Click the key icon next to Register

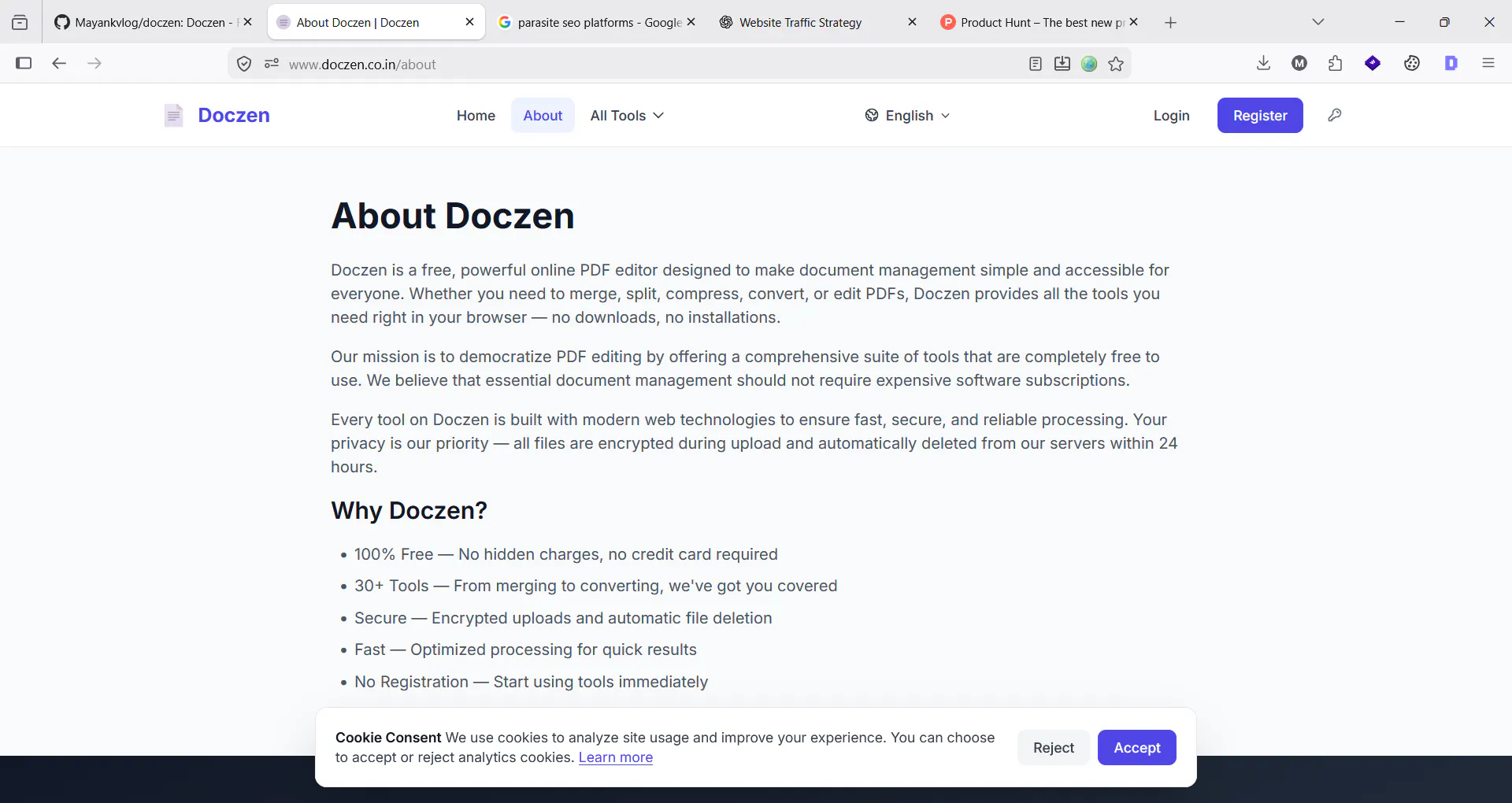pos(1335,115)
